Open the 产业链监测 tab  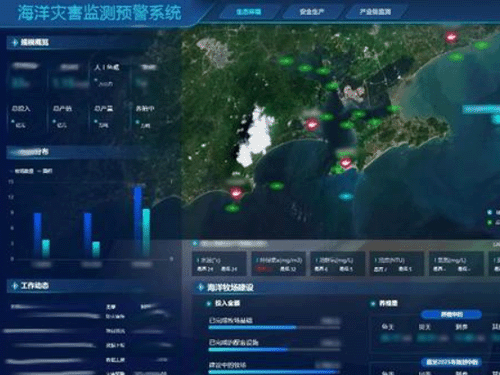pos(375,12)
